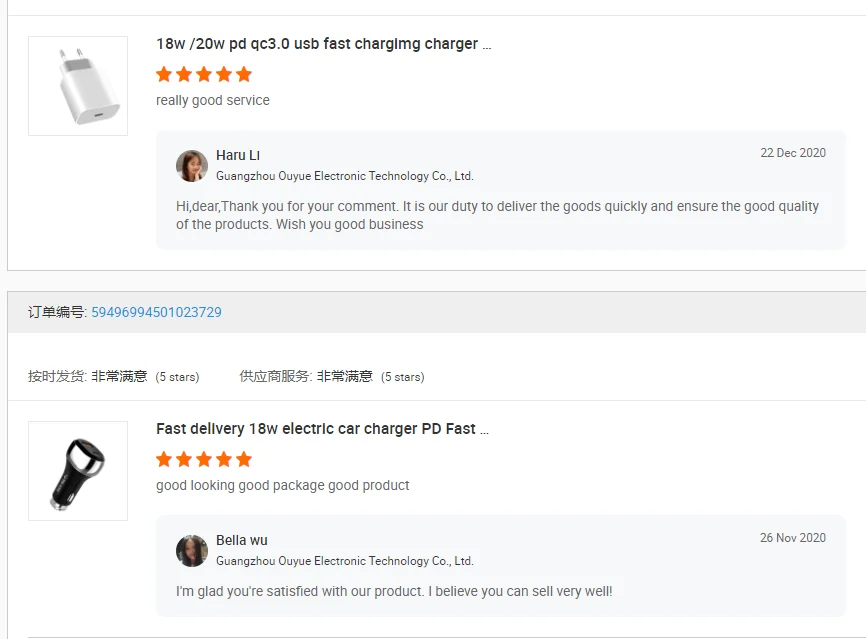Select the Bella wu reviewer name
Screen dimensions: 866x639
242,540
